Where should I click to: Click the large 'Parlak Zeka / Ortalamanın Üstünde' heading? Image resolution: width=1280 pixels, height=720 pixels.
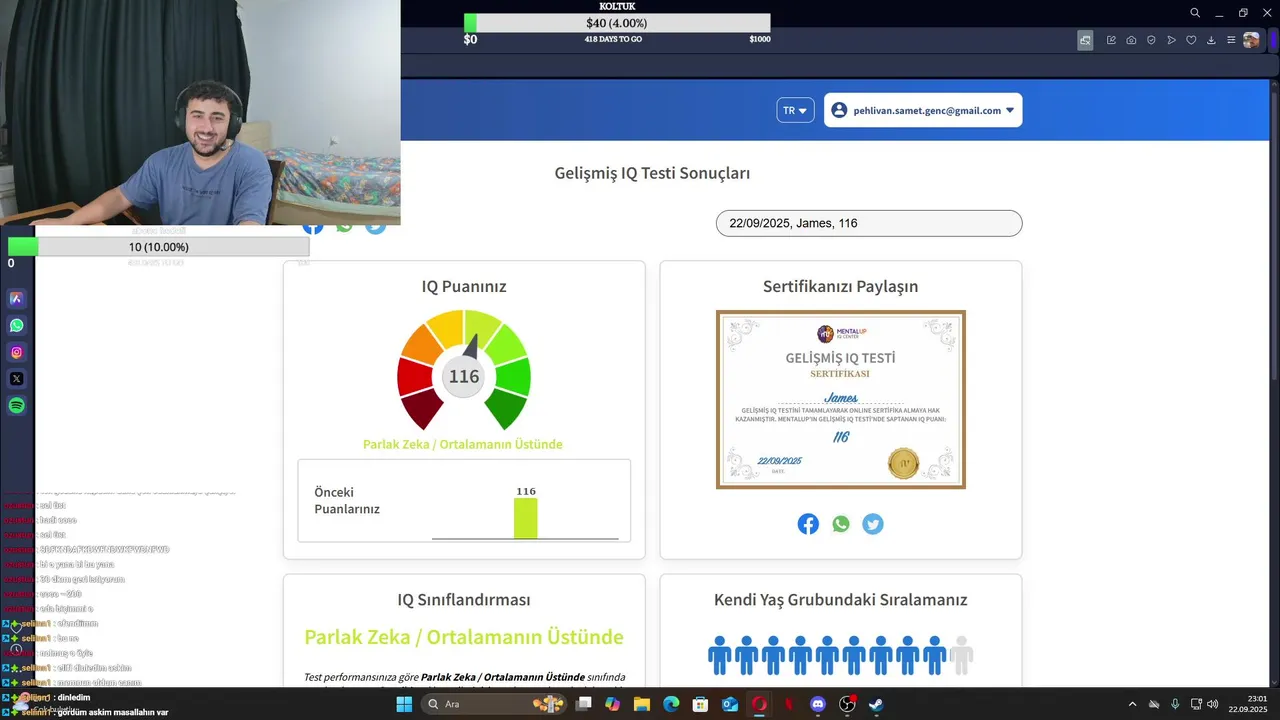coord(464,637)
